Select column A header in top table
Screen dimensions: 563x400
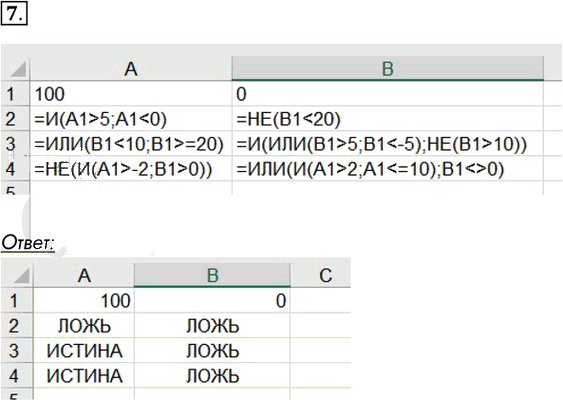pyautogui.click(x=131, y=69)
